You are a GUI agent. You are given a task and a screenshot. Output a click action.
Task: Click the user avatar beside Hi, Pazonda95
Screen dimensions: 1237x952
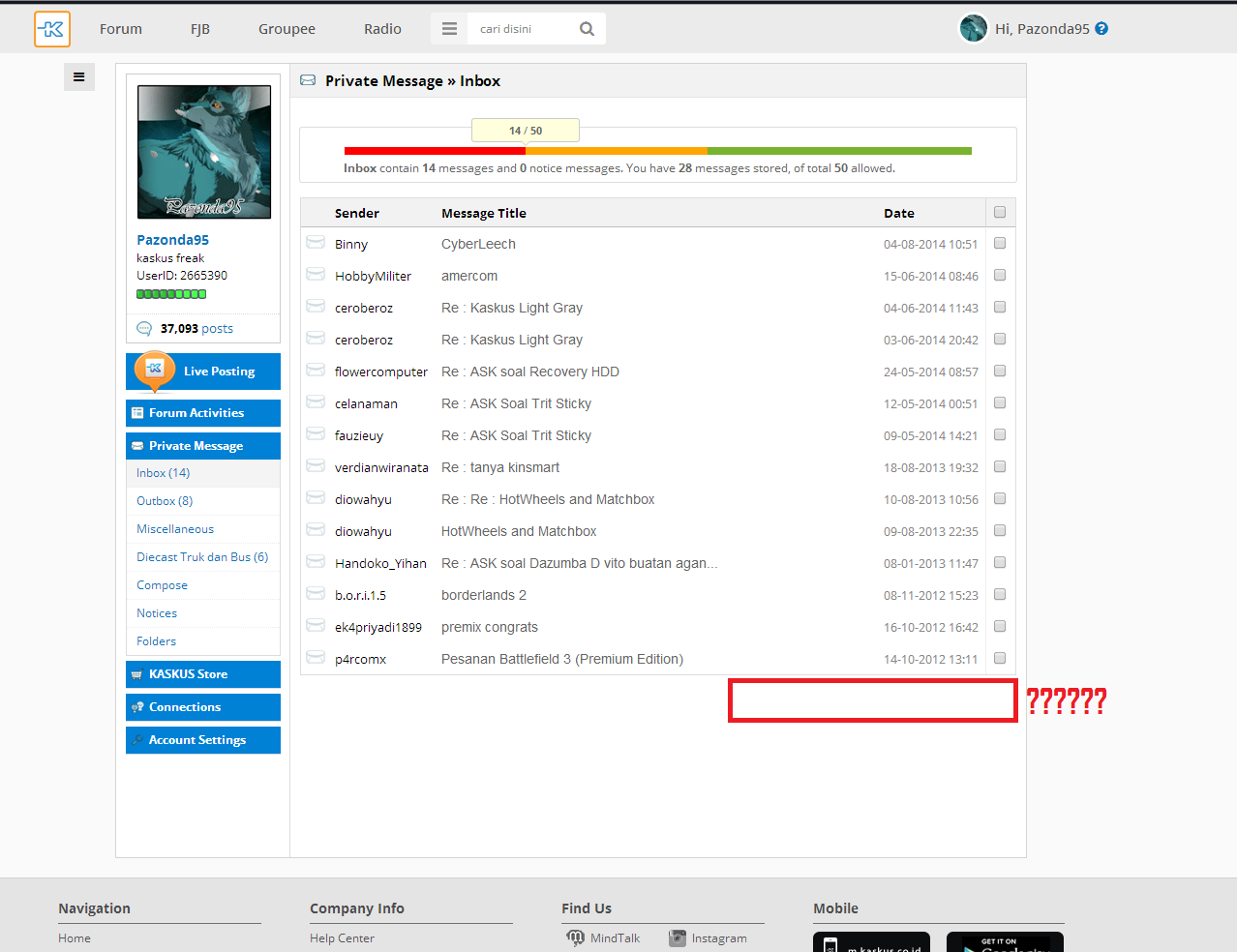[973, 29]
